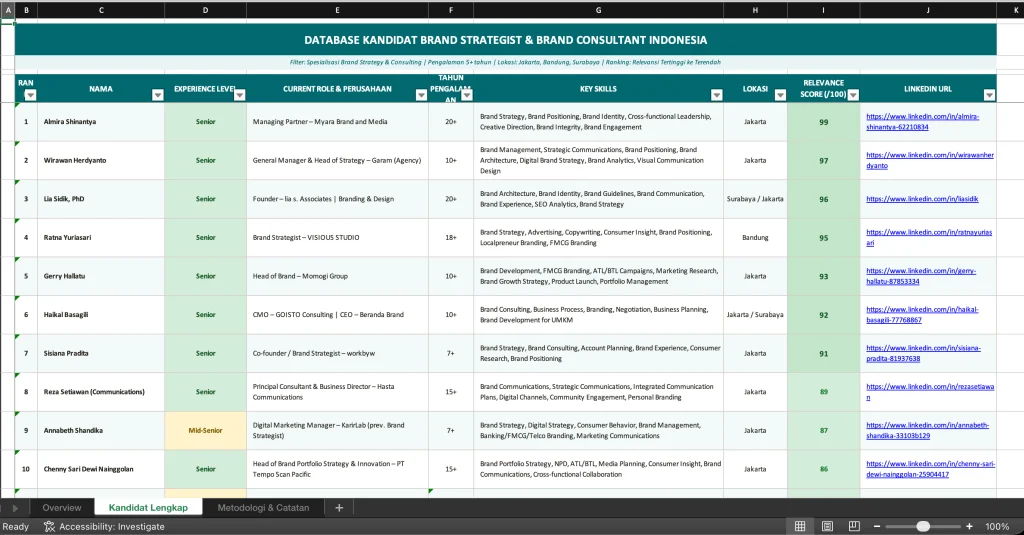
Task: Open the NAMA column filter dropdown
Action: (x=157, y=95)
